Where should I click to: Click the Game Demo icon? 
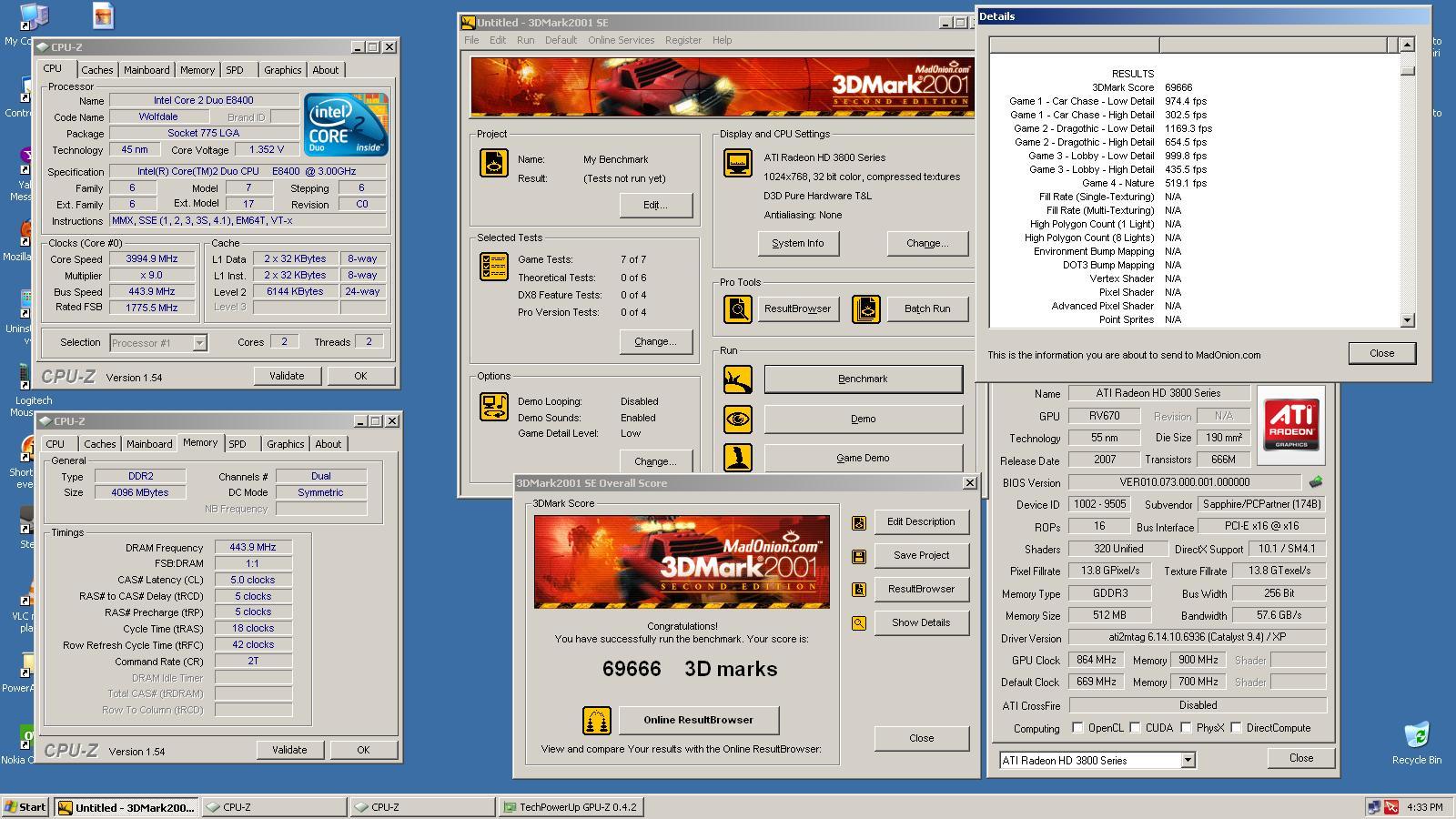[x=737, y=458]
